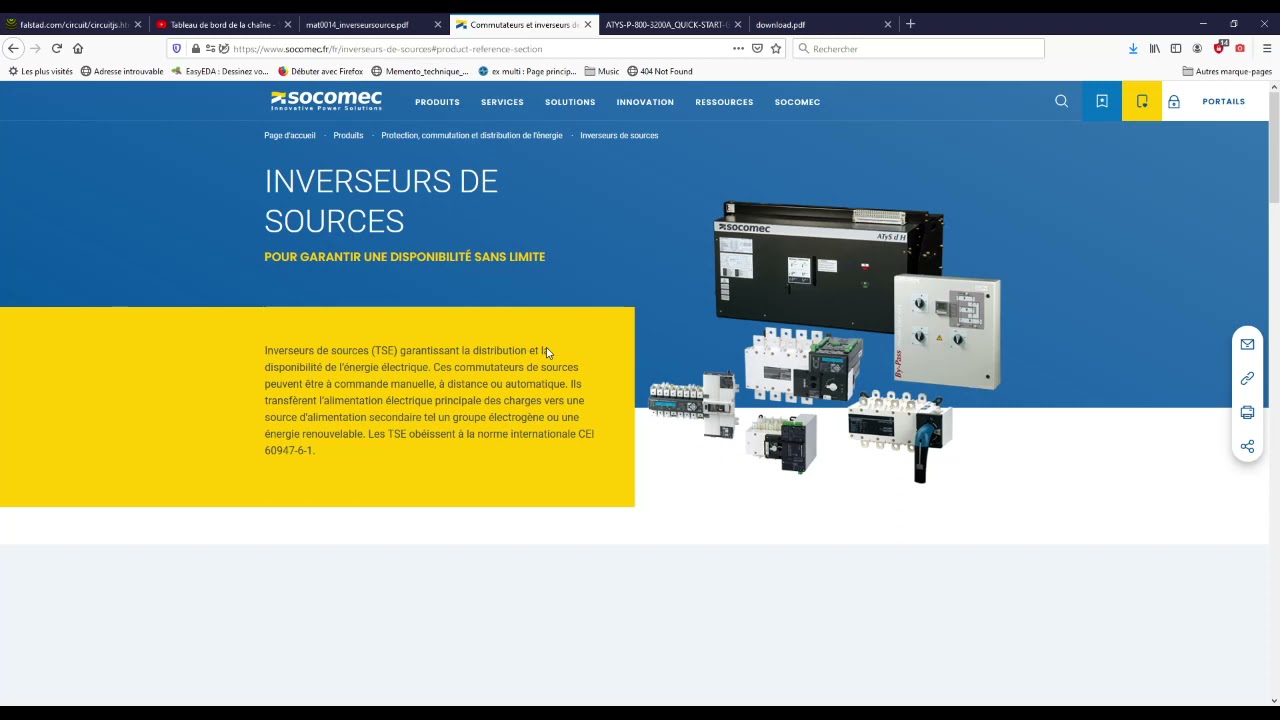1280x720 pixels.
Task: Go to Produits breadcrumb
Action: point(348,135)
